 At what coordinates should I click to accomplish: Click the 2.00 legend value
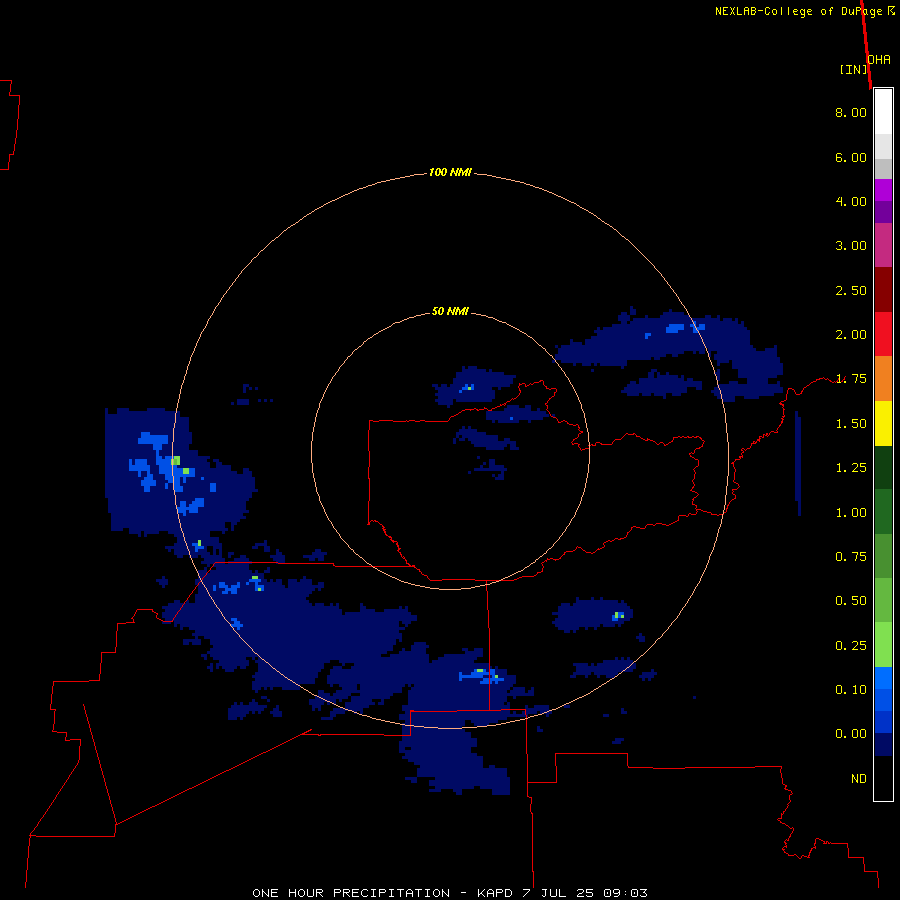click(x=851, y=335)
